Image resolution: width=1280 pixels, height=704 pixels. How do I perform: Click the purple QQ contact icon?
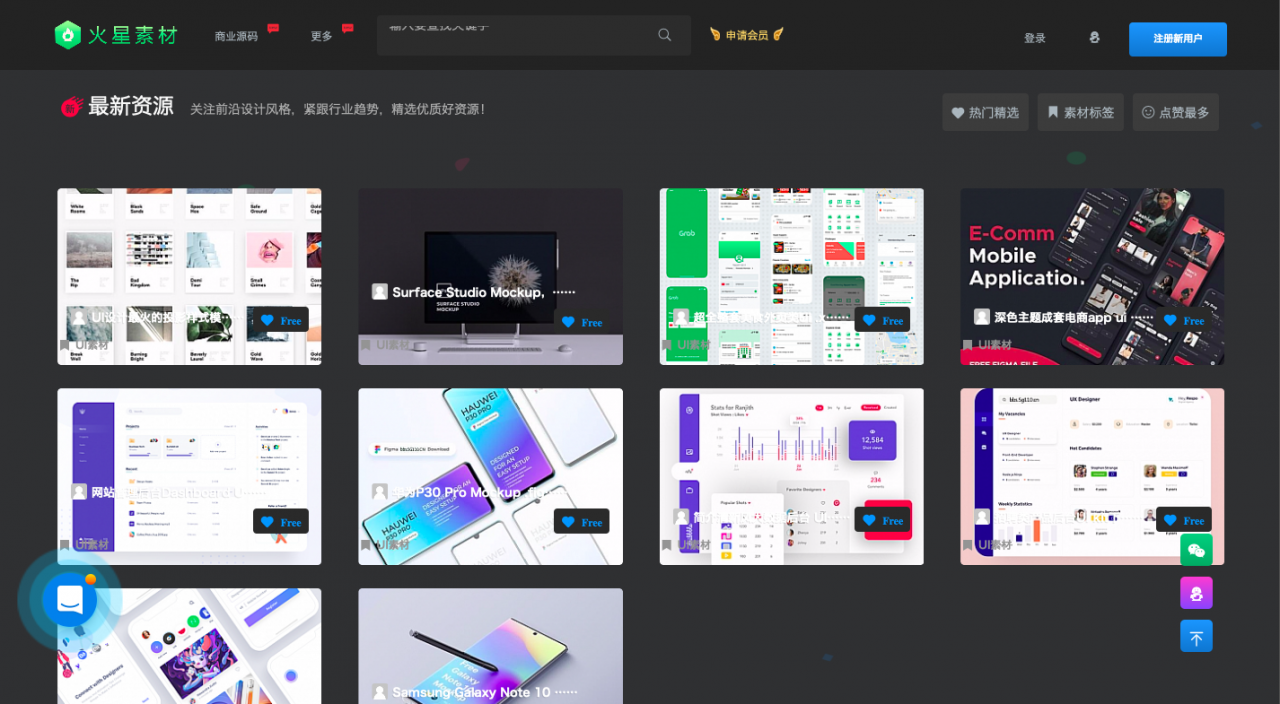coord(1196,592)
